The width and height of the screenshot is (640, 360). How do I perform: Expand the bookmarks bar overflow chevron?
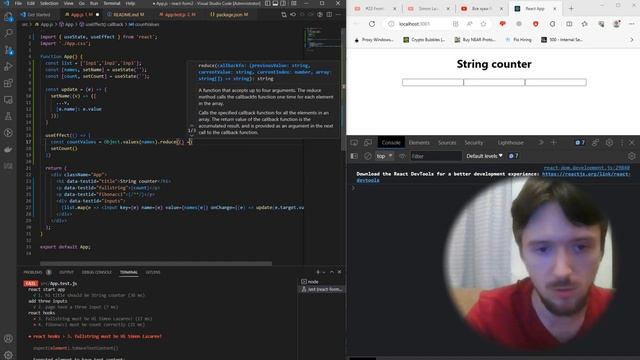[632, 40]
